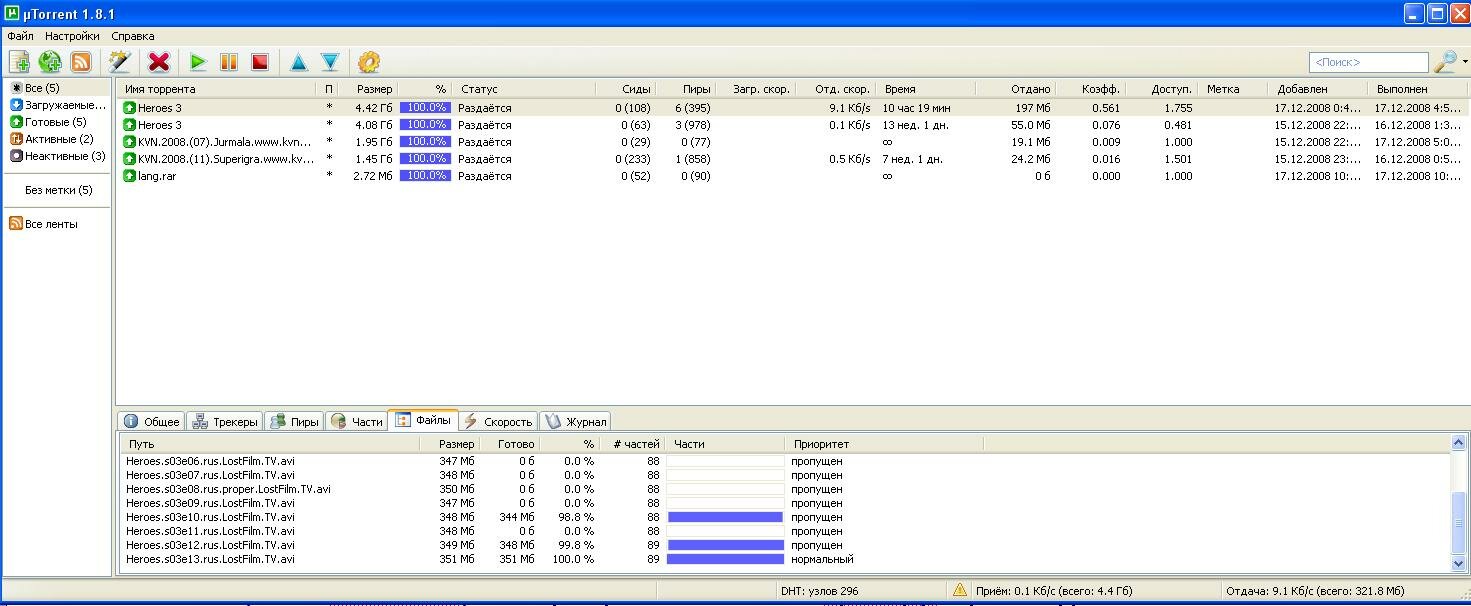Sort files by Приоритет column header
The image size is (1471, 606).
tap(884, 444)
